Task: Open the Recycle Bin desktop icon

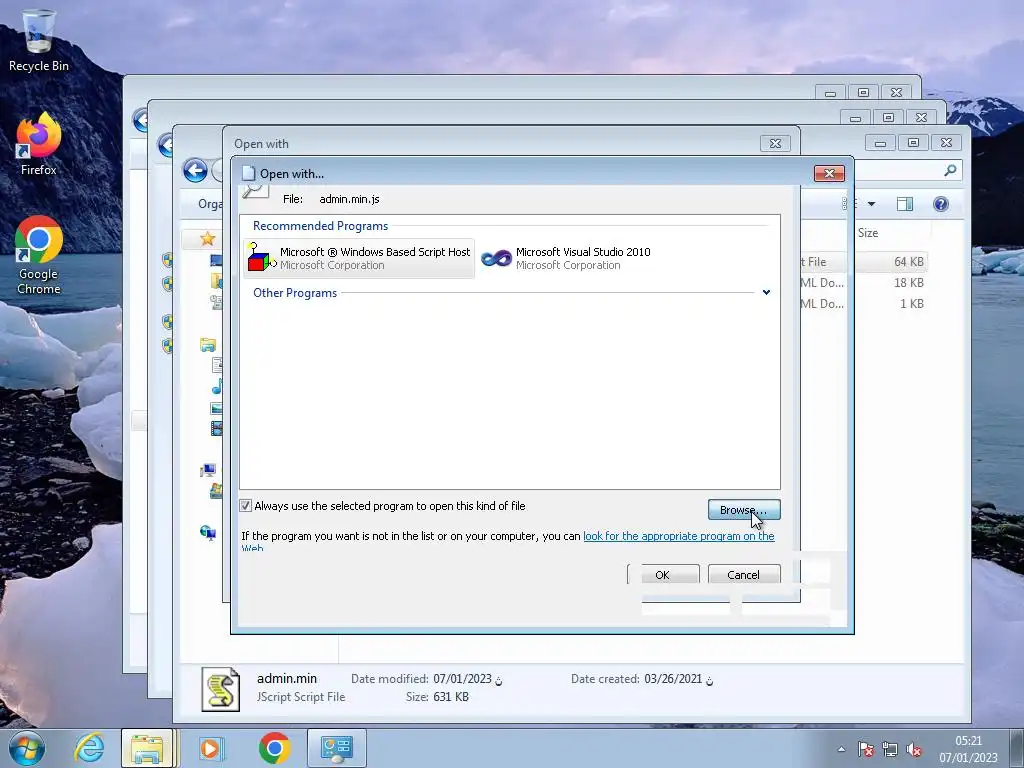Action: tap(38, 39)
